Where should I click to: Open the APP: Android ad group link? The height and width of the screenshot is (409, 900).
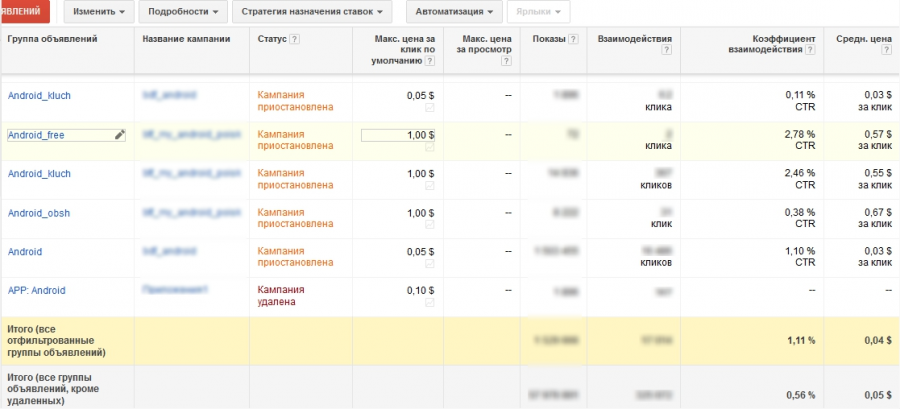coord(37,290)
